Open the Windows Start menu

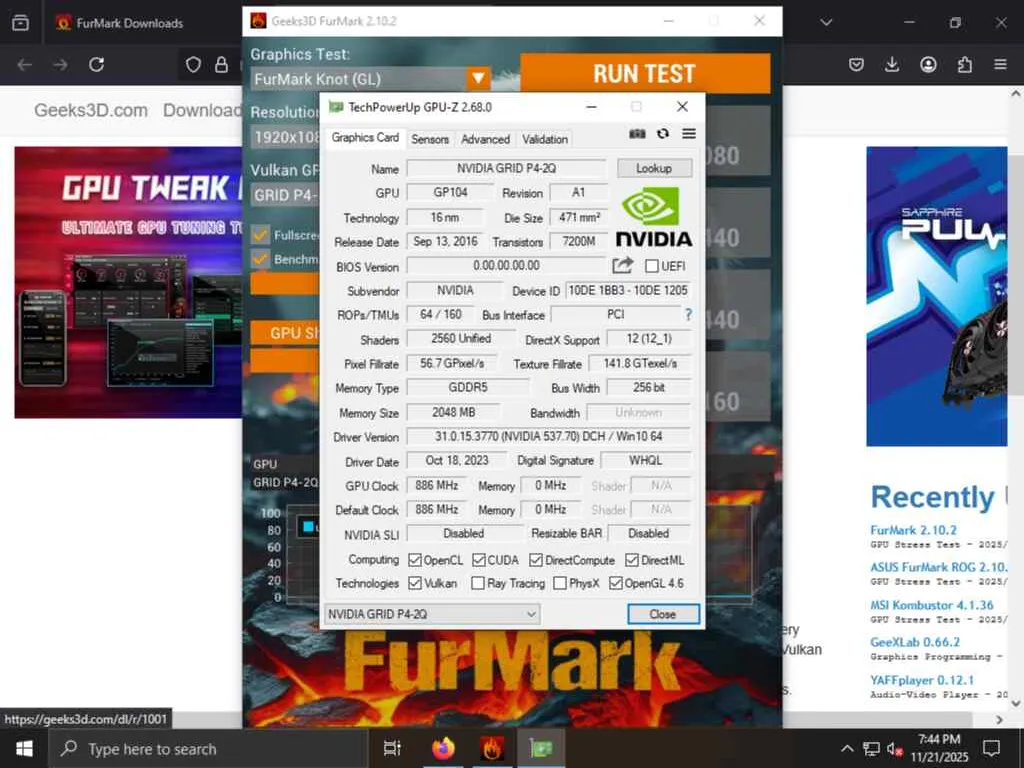[24, 748]
